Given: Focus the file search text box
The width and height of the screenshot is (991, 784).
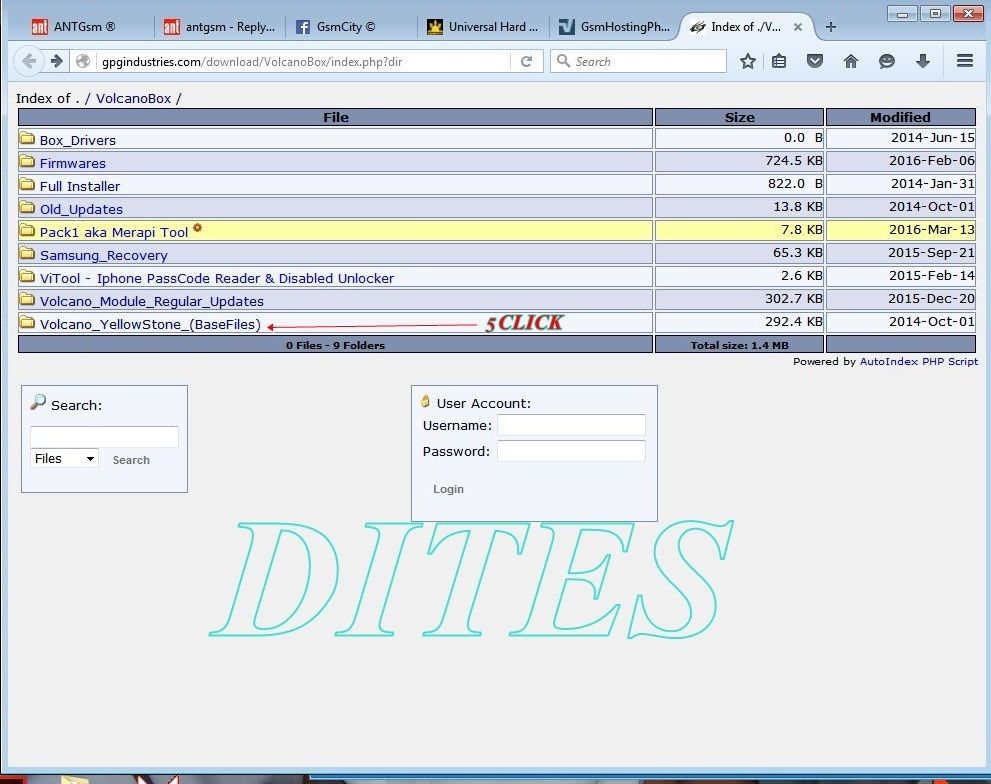Looking at the screenshot, I should 104,436.
